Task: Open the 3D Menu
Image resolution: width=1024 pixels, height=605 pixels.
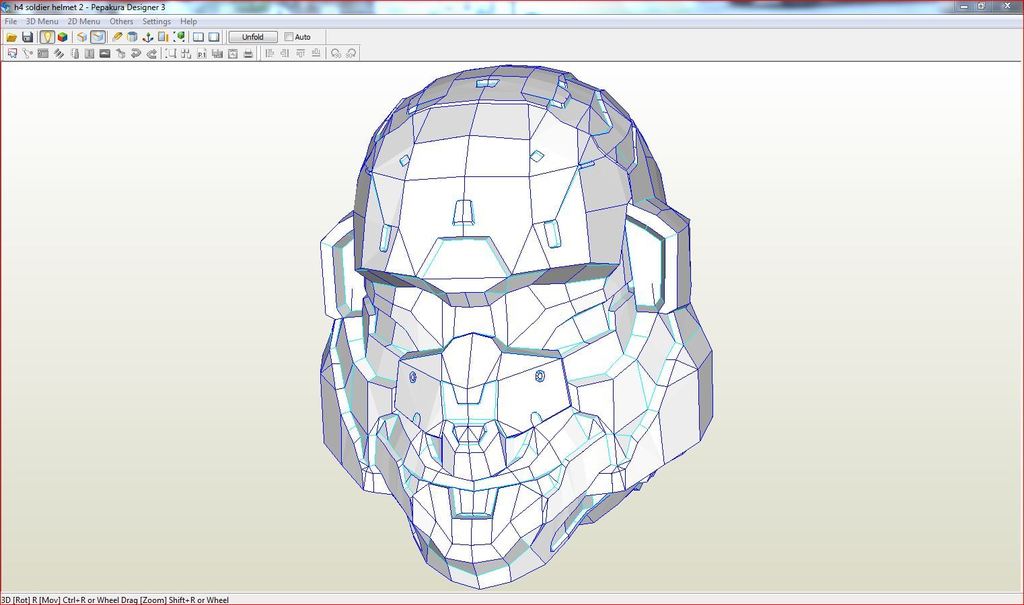Action: (x=42, y=22)
